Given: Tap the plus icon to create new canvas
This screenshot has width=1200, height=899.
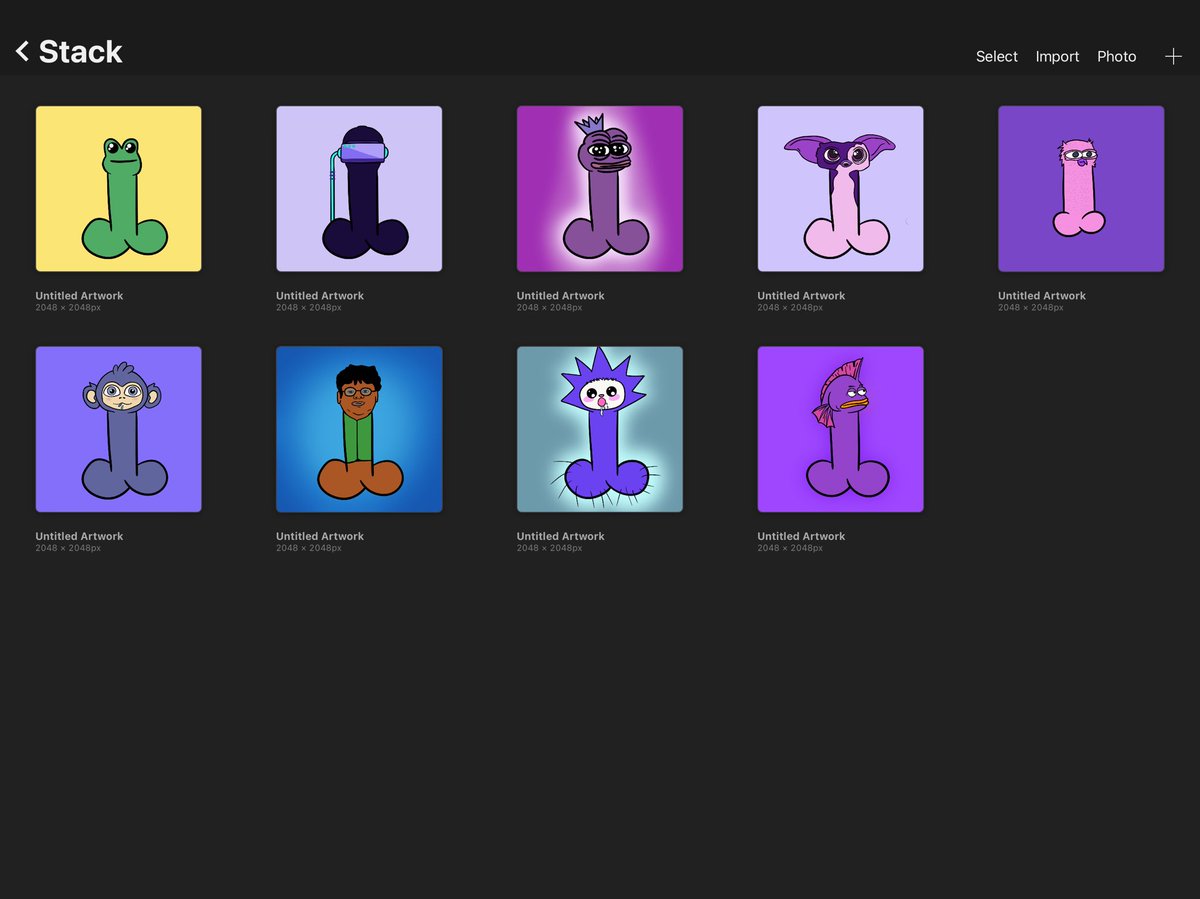Looking at the screenshot, I should 1173,56.
